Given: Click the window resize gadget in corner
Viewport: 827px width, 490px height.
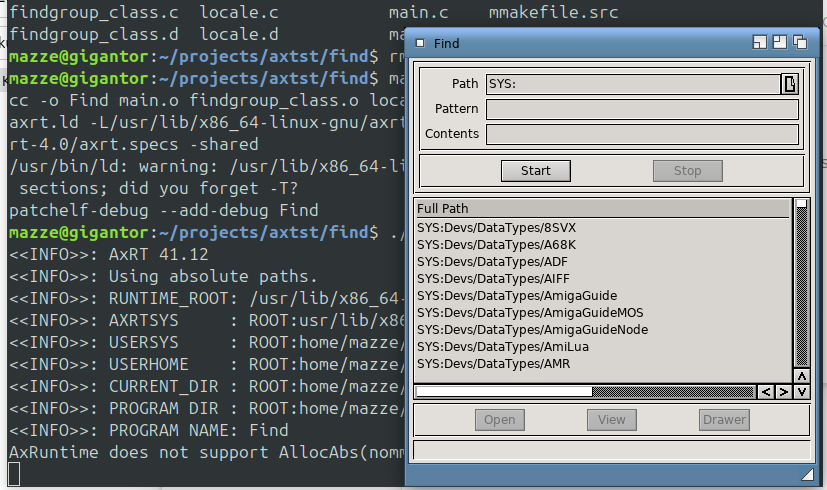Looking at the screenshot, I should pos(806,474).
